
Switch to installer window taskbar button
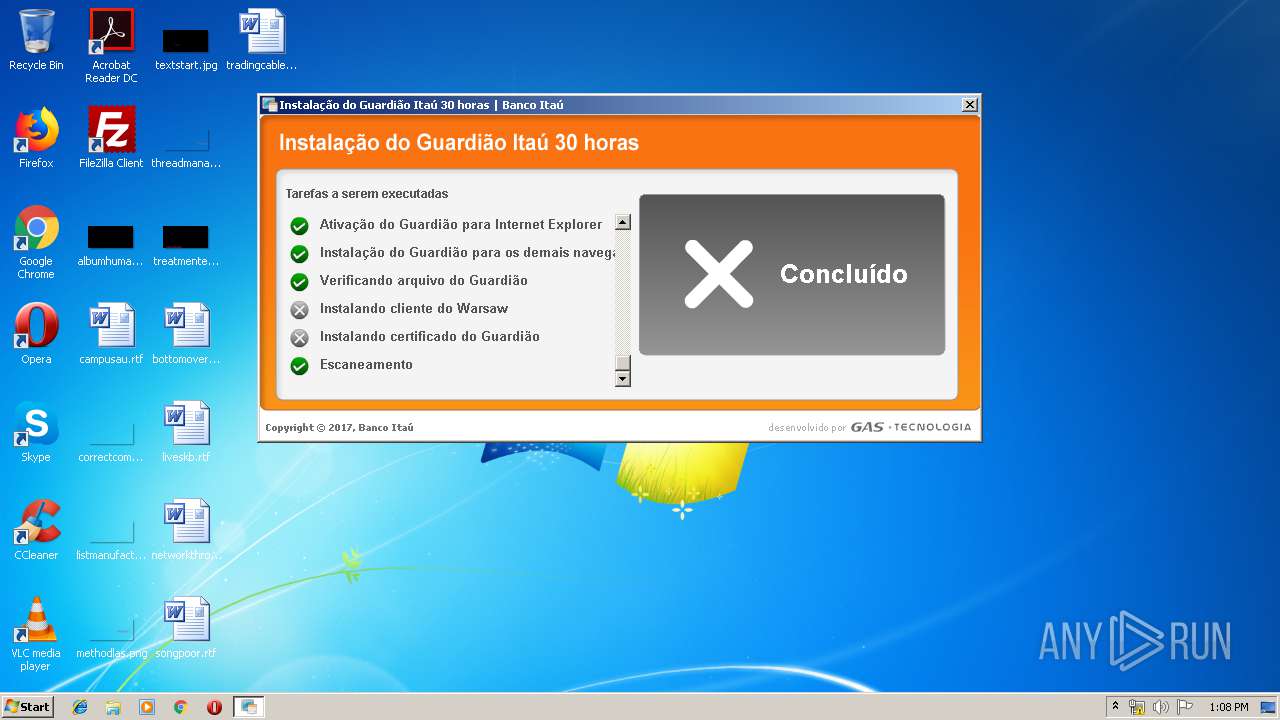[248, 707]
